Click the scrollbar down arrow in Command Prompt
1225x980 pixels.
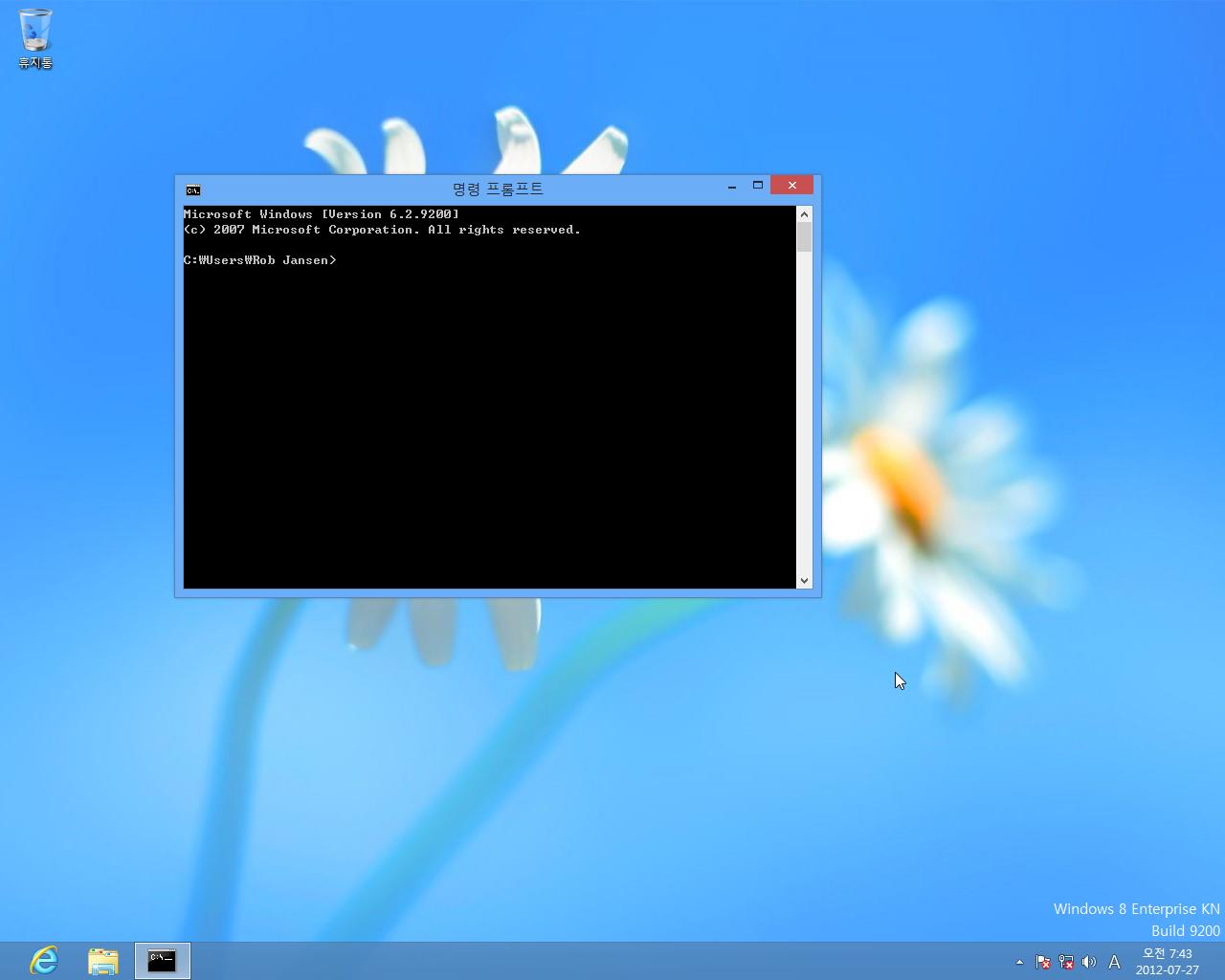pos(804,580)
